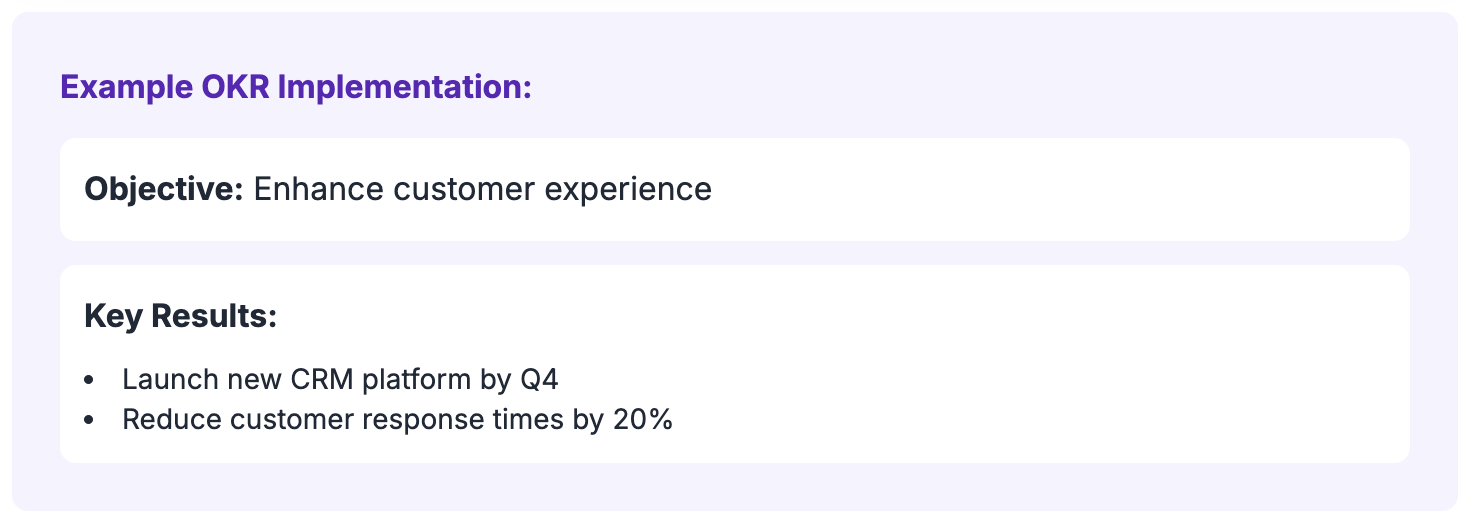This screenshot has height=522, width=1470.
Task: Click the Q4 deadline text
Action: [540, 380]
